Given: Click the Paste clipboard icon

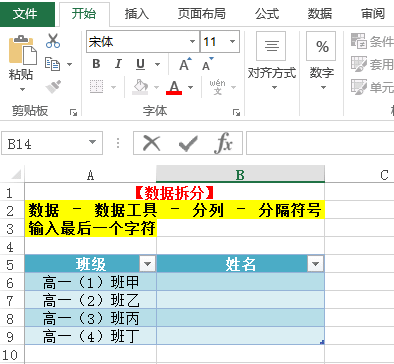Looking at the screenshot, I should tap(22, 50).
